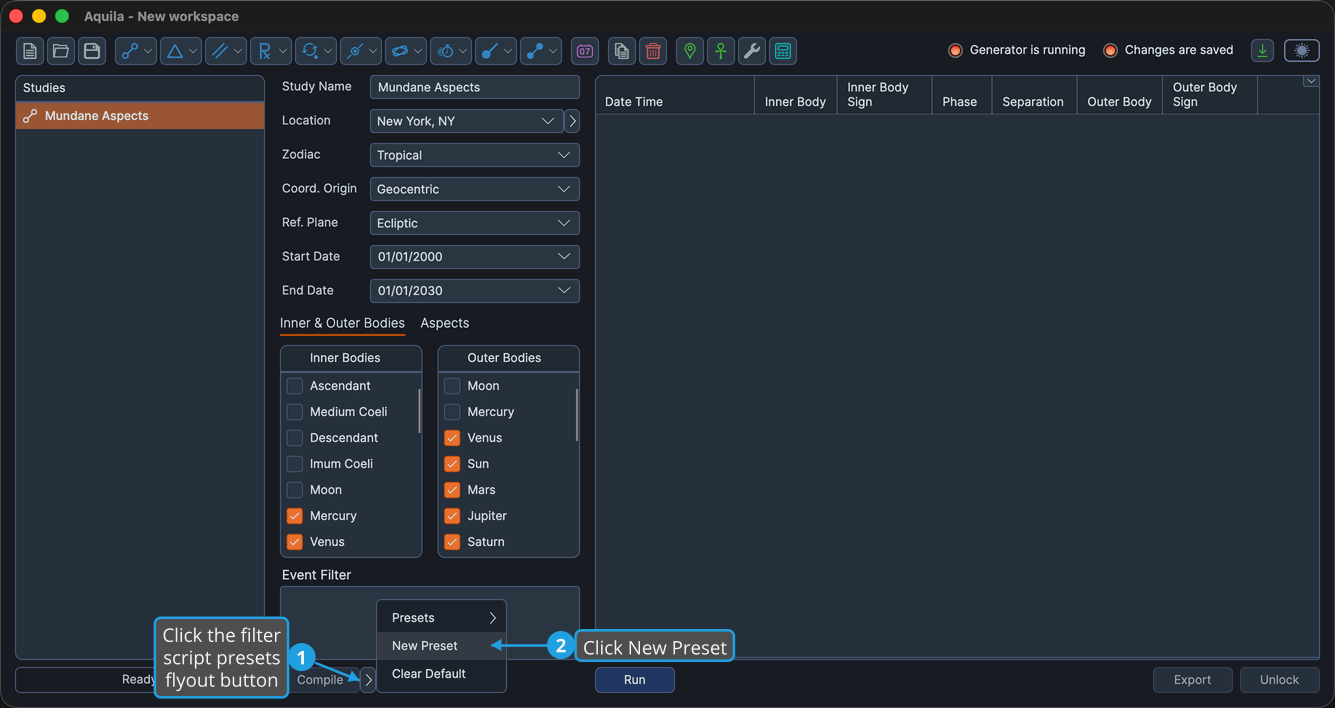Open the Ref. Plane Ecliptic dropdown

click(x=474, y=223)
